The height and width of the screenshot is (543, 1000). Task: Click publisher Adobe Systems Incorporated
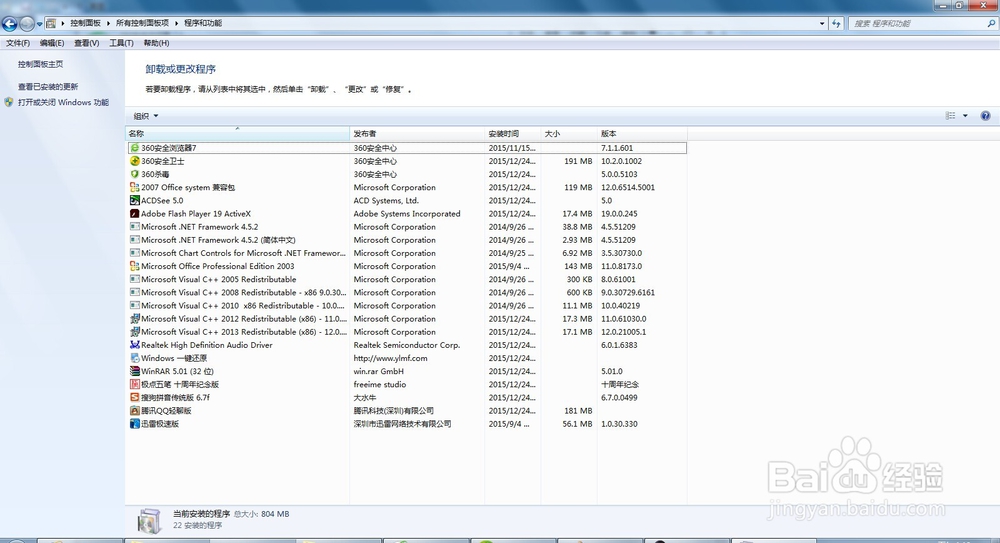407,214
